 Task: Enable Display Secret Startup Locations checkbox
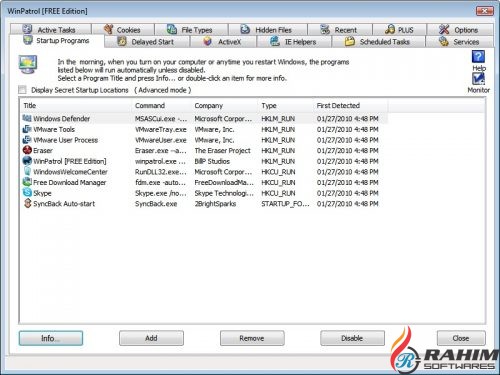point(22,90)
